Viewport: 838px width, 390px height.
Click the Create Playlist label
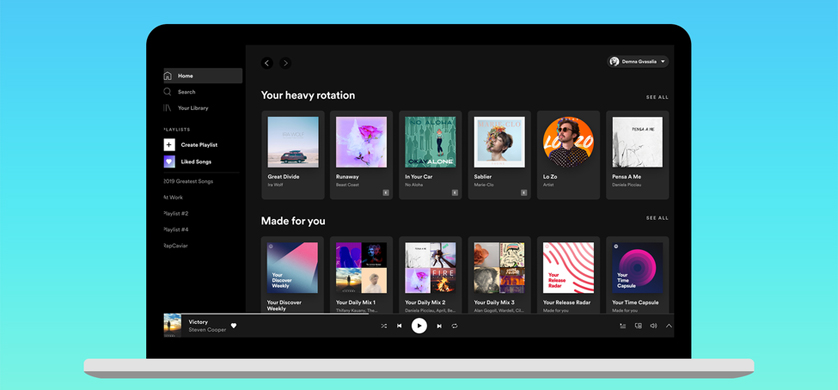coord(199,145)
